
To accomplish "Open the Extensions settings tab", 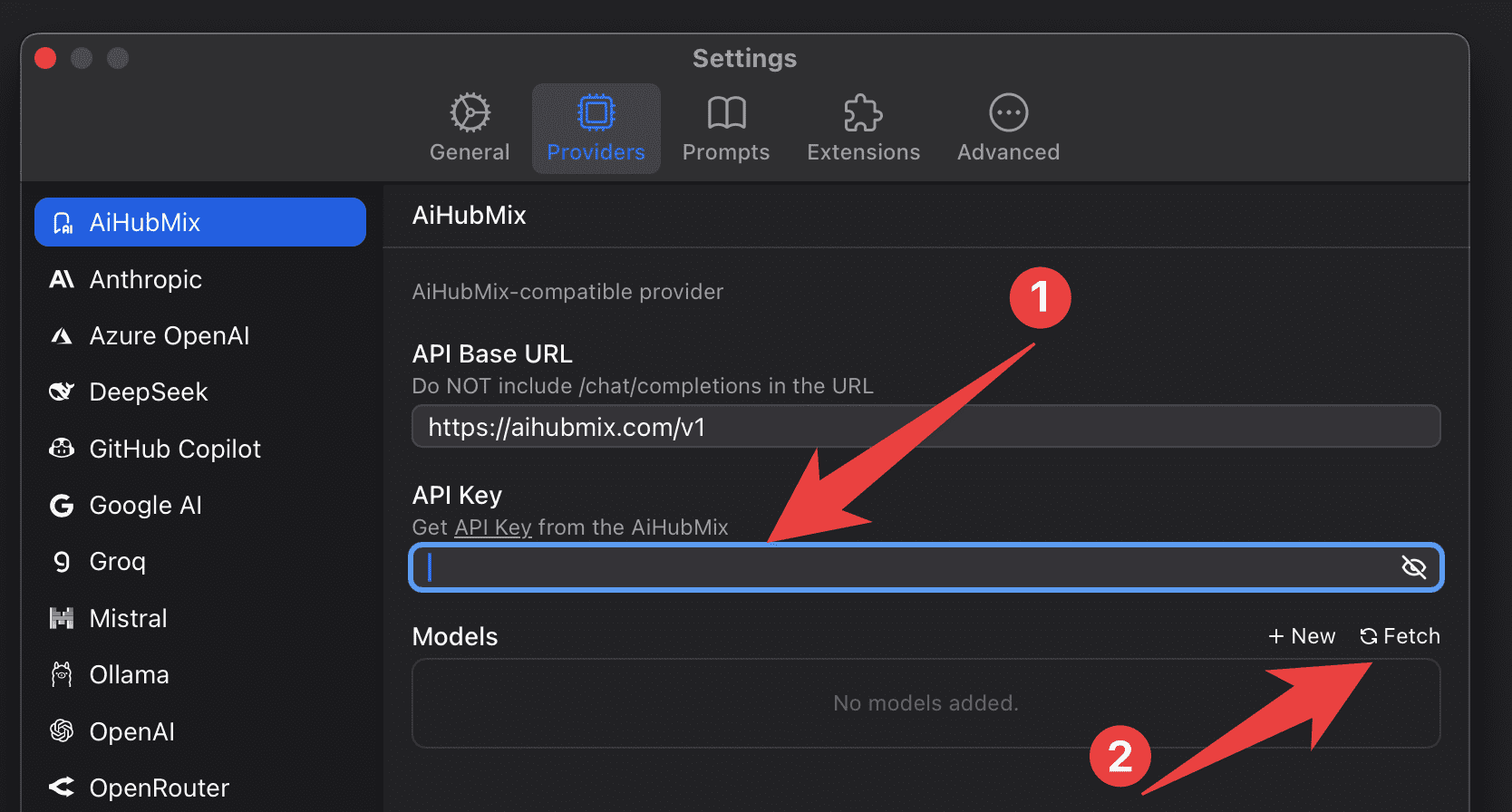I will click(x=863, y=128).
